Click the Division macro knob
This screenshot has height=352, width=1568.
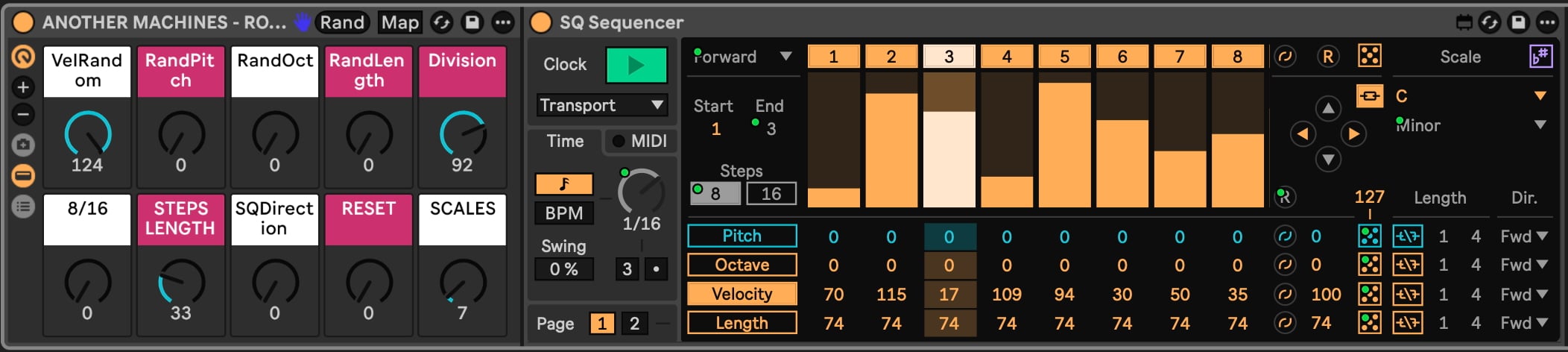[463, 134]
